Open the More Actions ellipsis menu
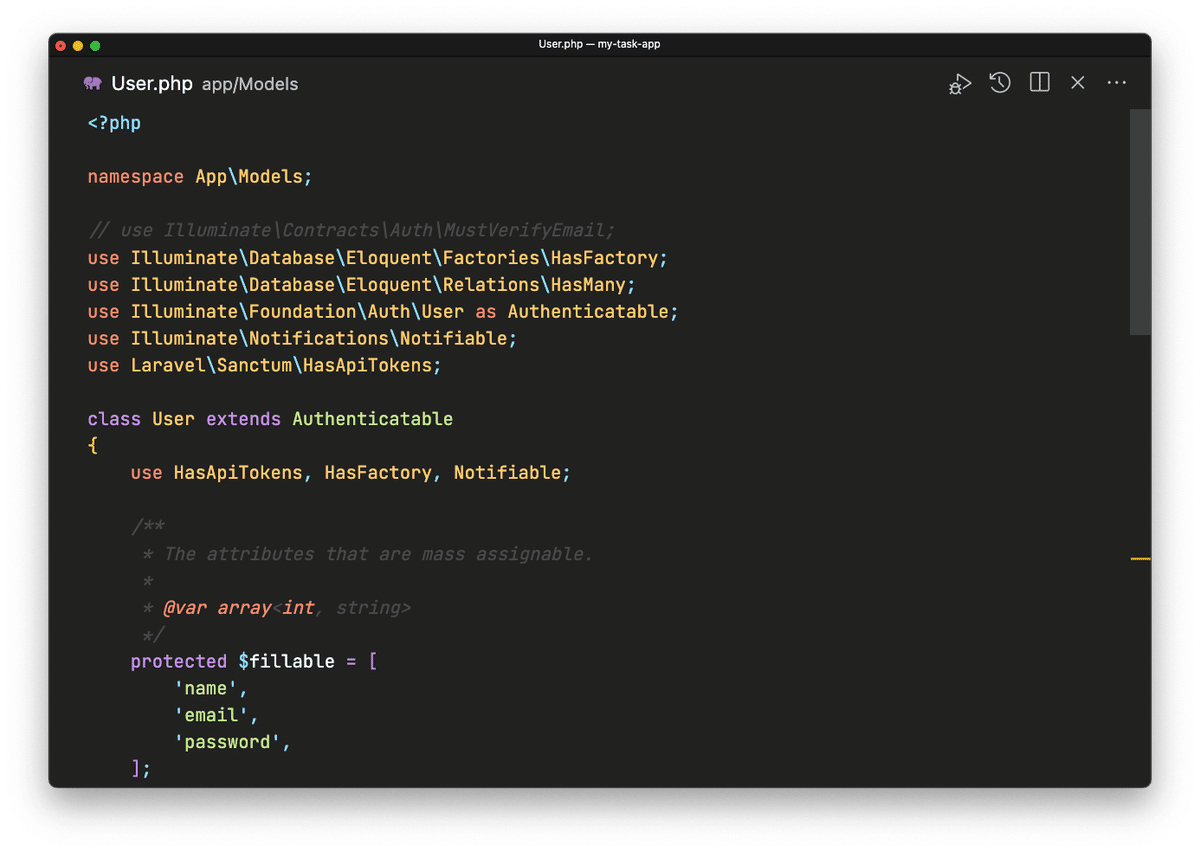The image size is (1200, 852). click(1117, 83)
